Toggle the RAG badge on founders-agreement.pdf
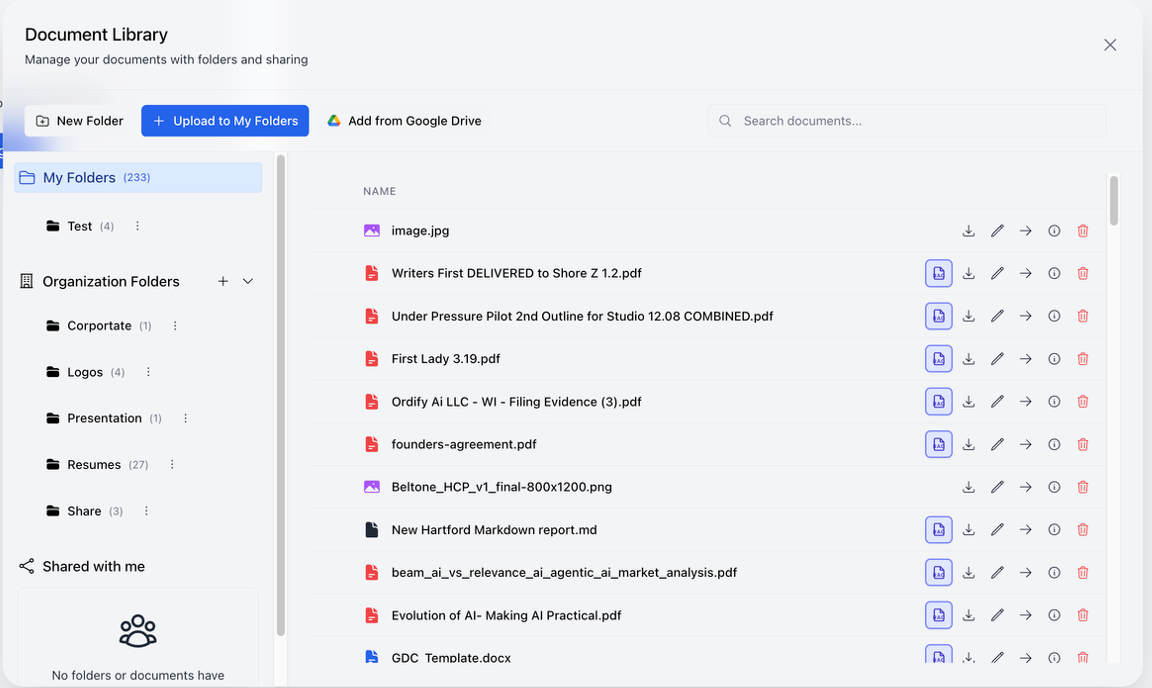The width and height of the screenshot is (1152, 688). pos(938,444)
